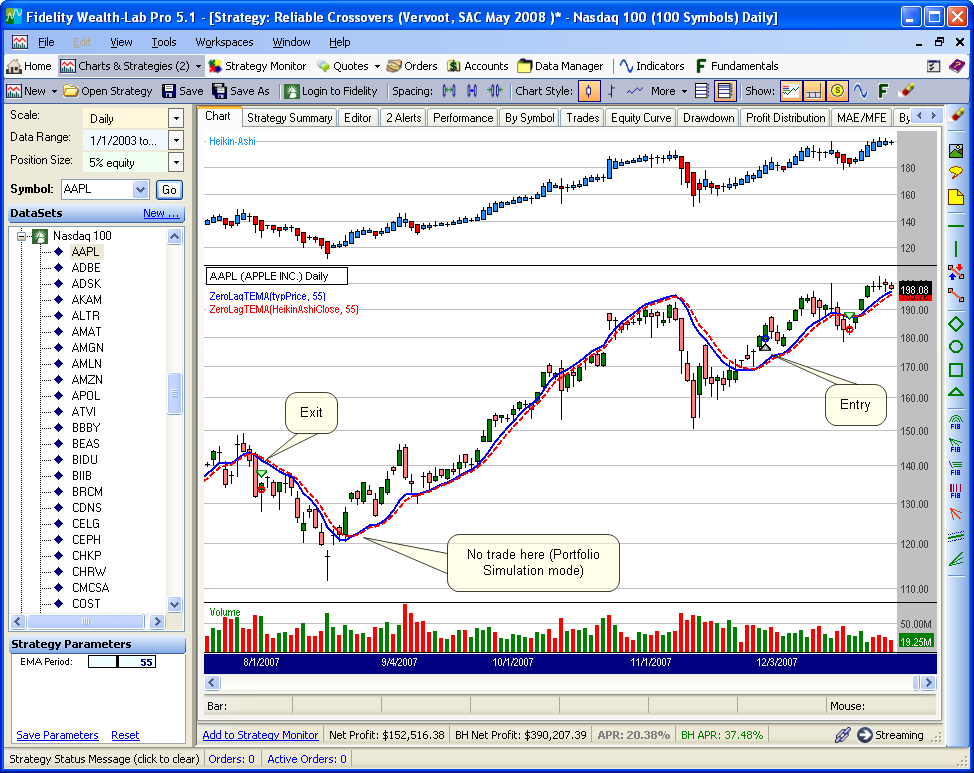The image size is (974, 773).
Task: Click the Save Parameters link
Action: point(57,735)
